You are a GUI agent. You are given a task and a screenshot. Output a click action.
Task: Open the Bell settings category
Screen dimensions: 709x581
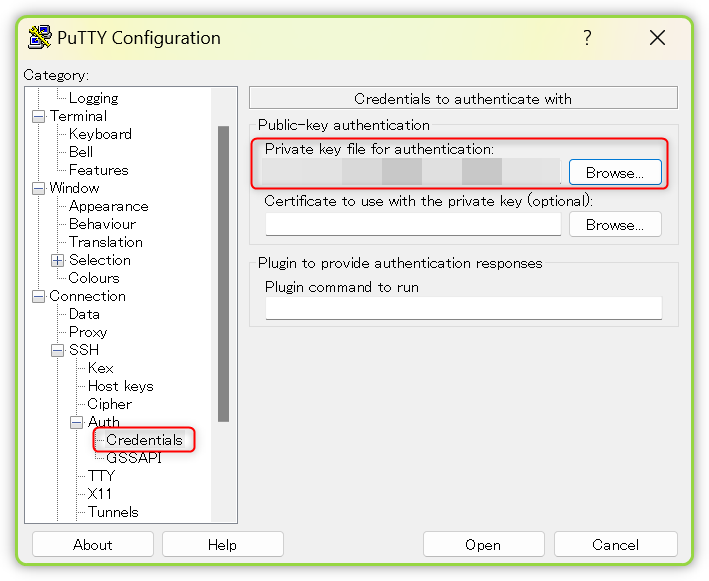tap(81, 152)
